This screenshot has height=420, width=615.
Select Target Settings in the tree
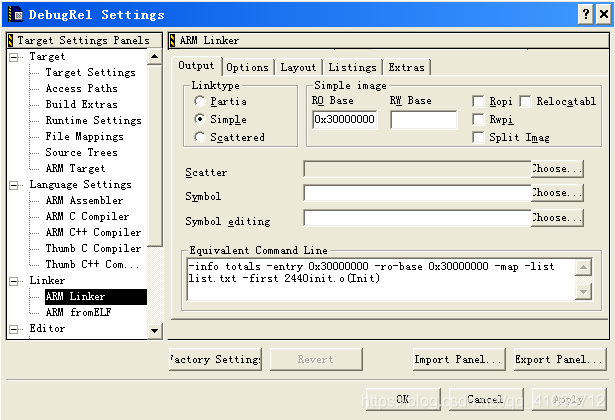(x=91, y=73)
